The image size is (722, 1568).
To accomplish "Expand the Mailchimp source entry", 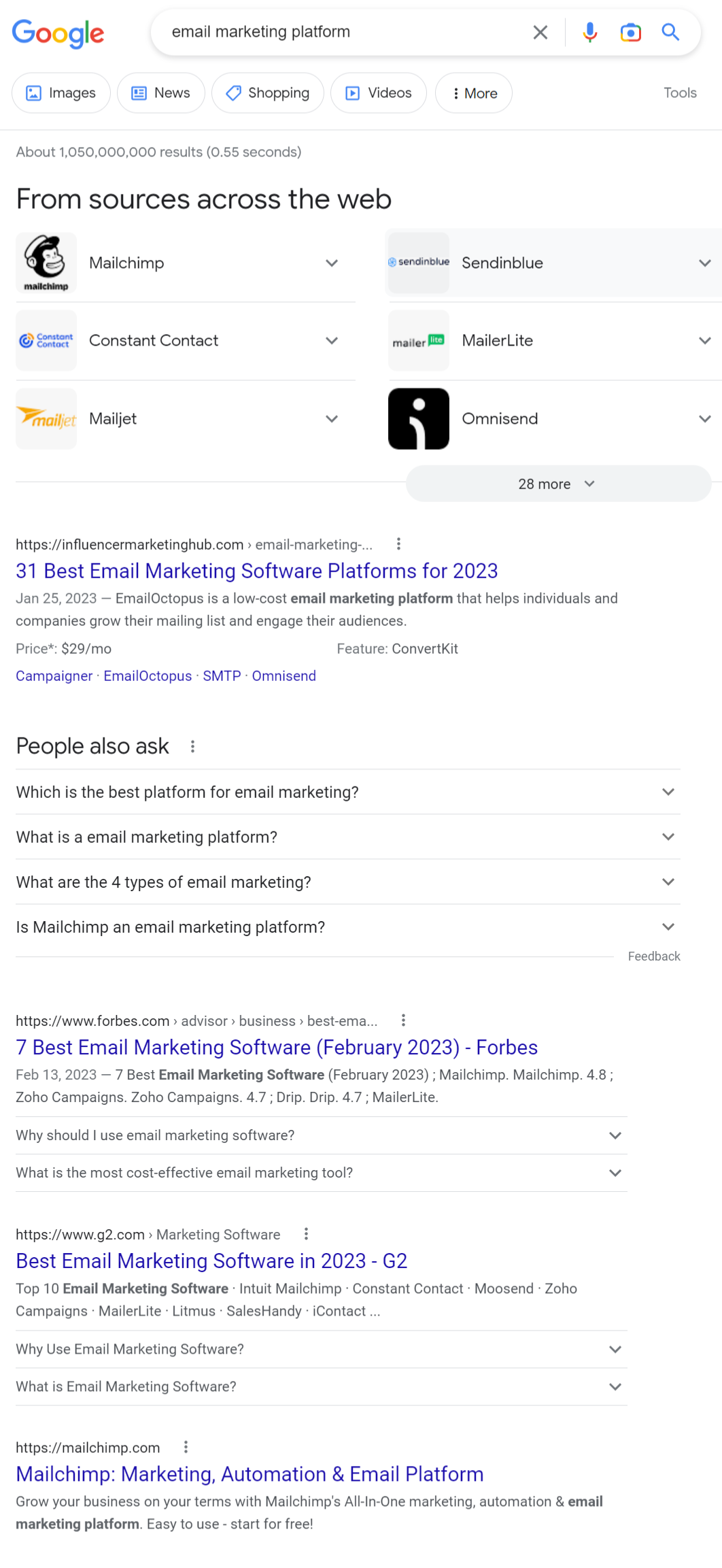I will 332,263.
